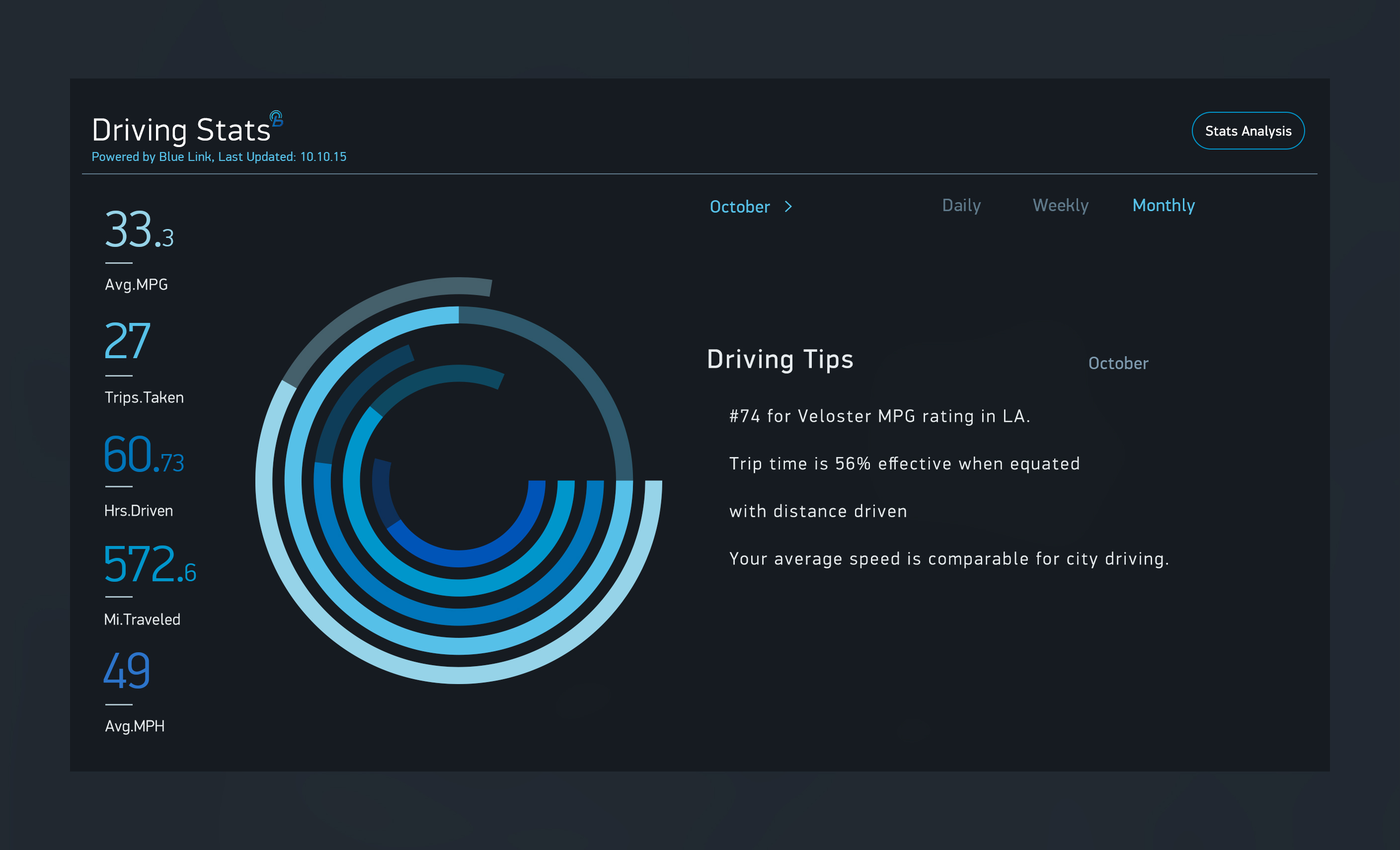Open the Stats Analysis button
Screen dimensions: 1400x850
[1247, 131]
